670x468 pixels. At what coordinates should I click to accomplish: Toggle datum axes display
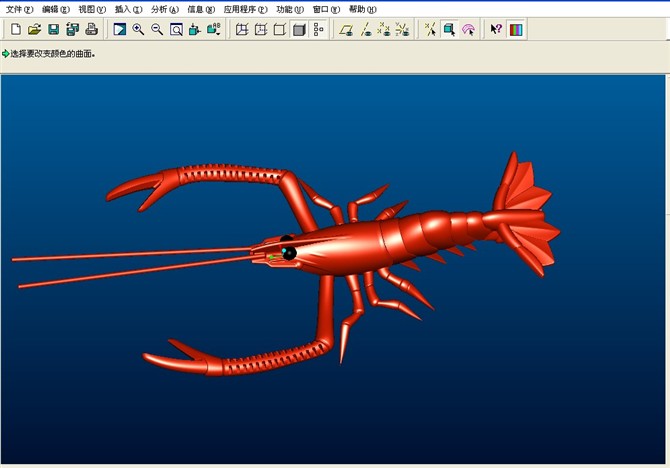[x=365, y=30]
